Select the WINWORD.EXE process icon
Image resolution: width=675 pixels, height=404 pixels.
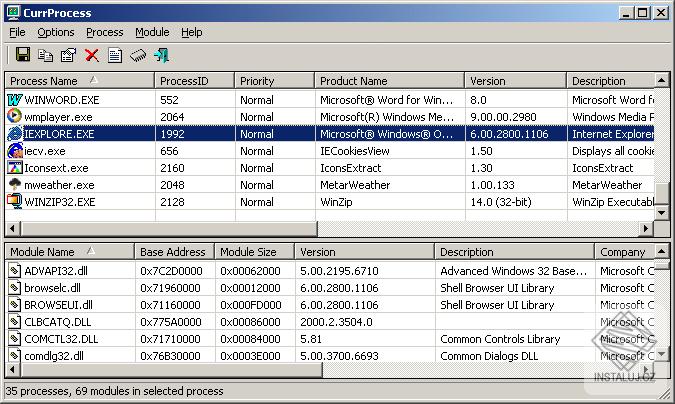tap(14, 100)
